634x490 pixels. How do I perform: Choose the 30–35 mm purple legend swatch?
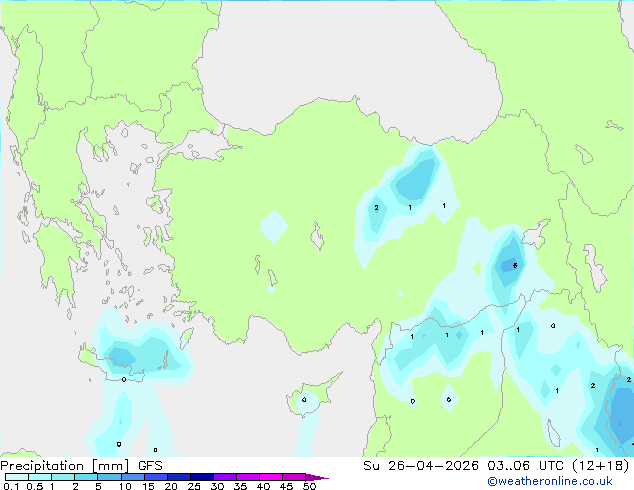tap(224, 477)
